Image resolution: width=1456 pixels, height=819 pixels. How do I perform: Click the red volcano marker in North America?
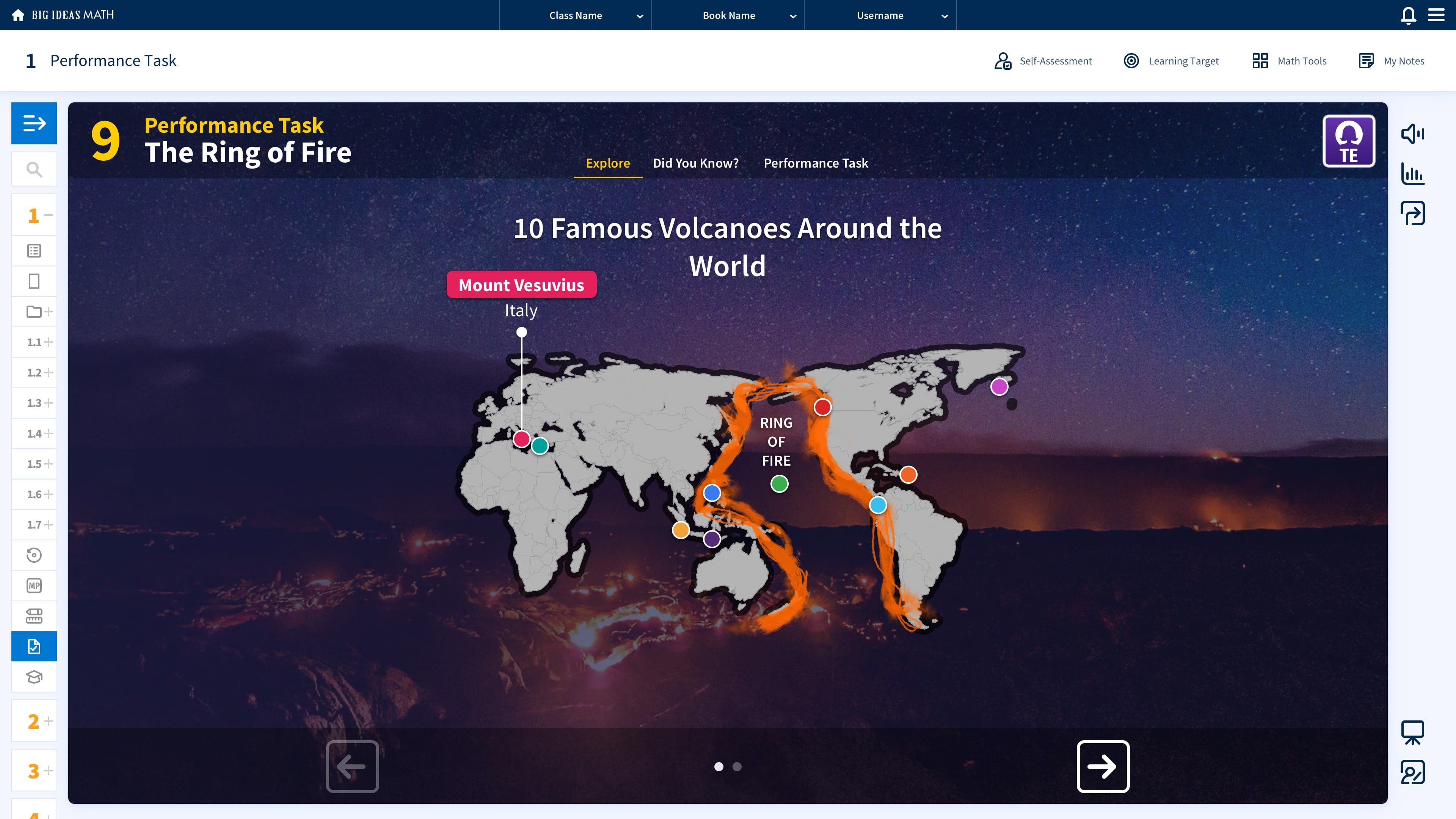[x=822, y=407]
